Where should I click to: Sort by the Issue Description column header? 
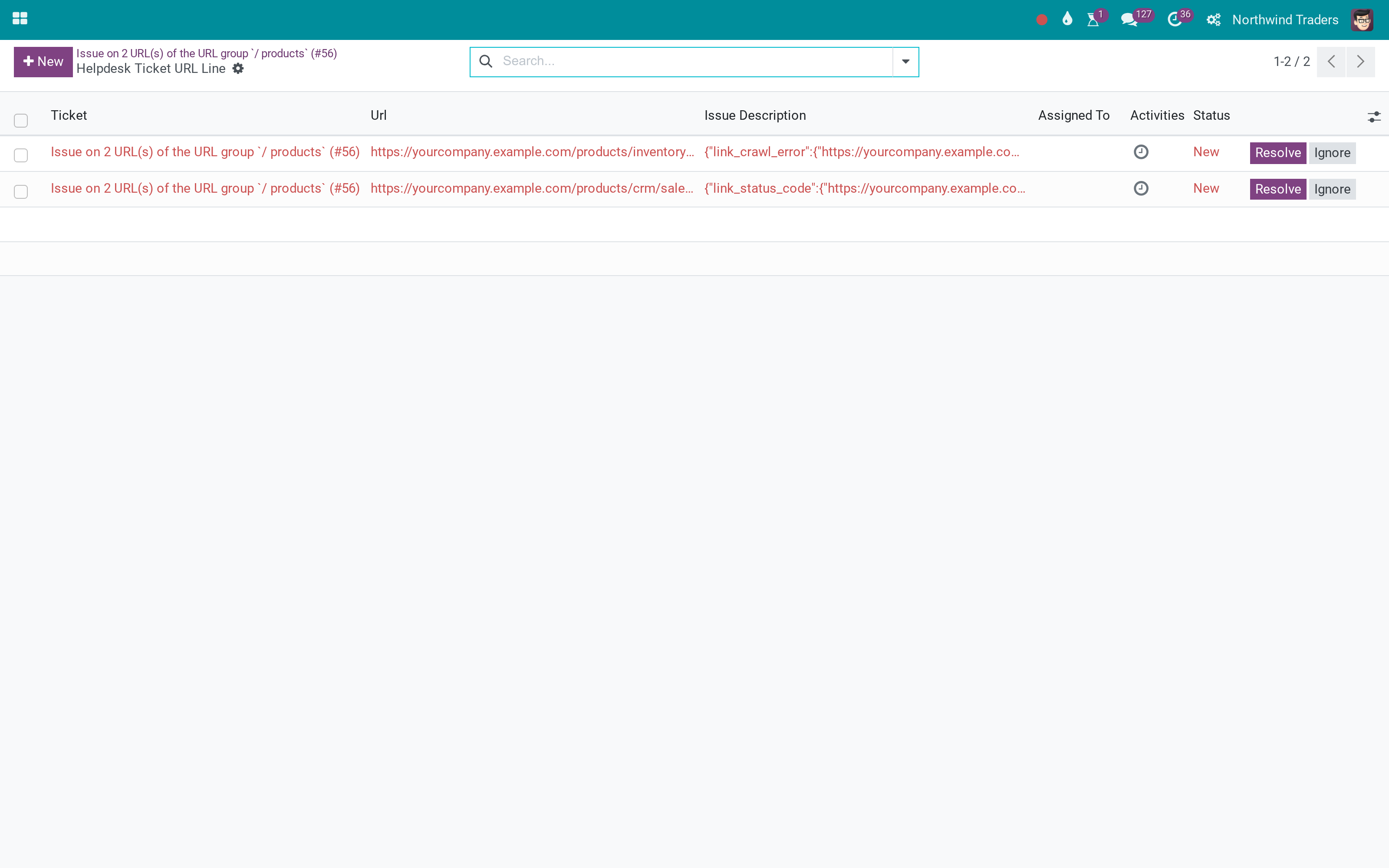click(x=755, y=115)
